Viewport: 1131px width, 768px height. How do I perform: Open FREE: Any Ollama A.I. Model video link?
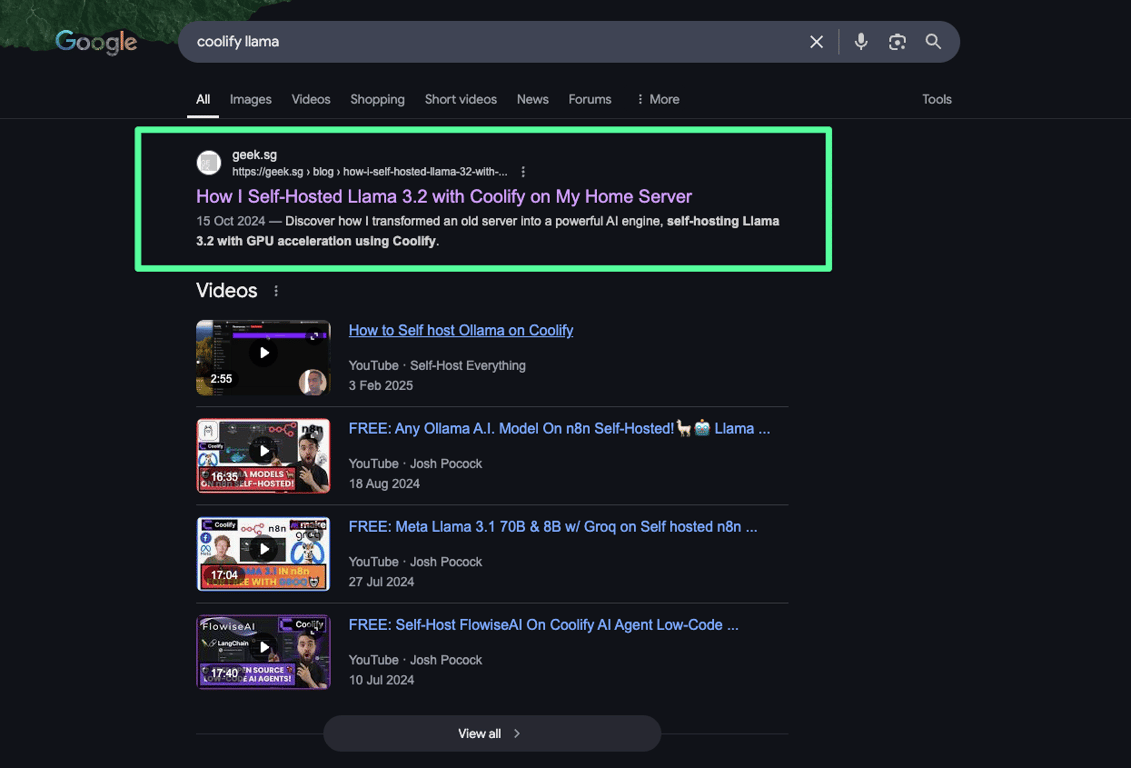pyautogui.click(x=559, y=428)
